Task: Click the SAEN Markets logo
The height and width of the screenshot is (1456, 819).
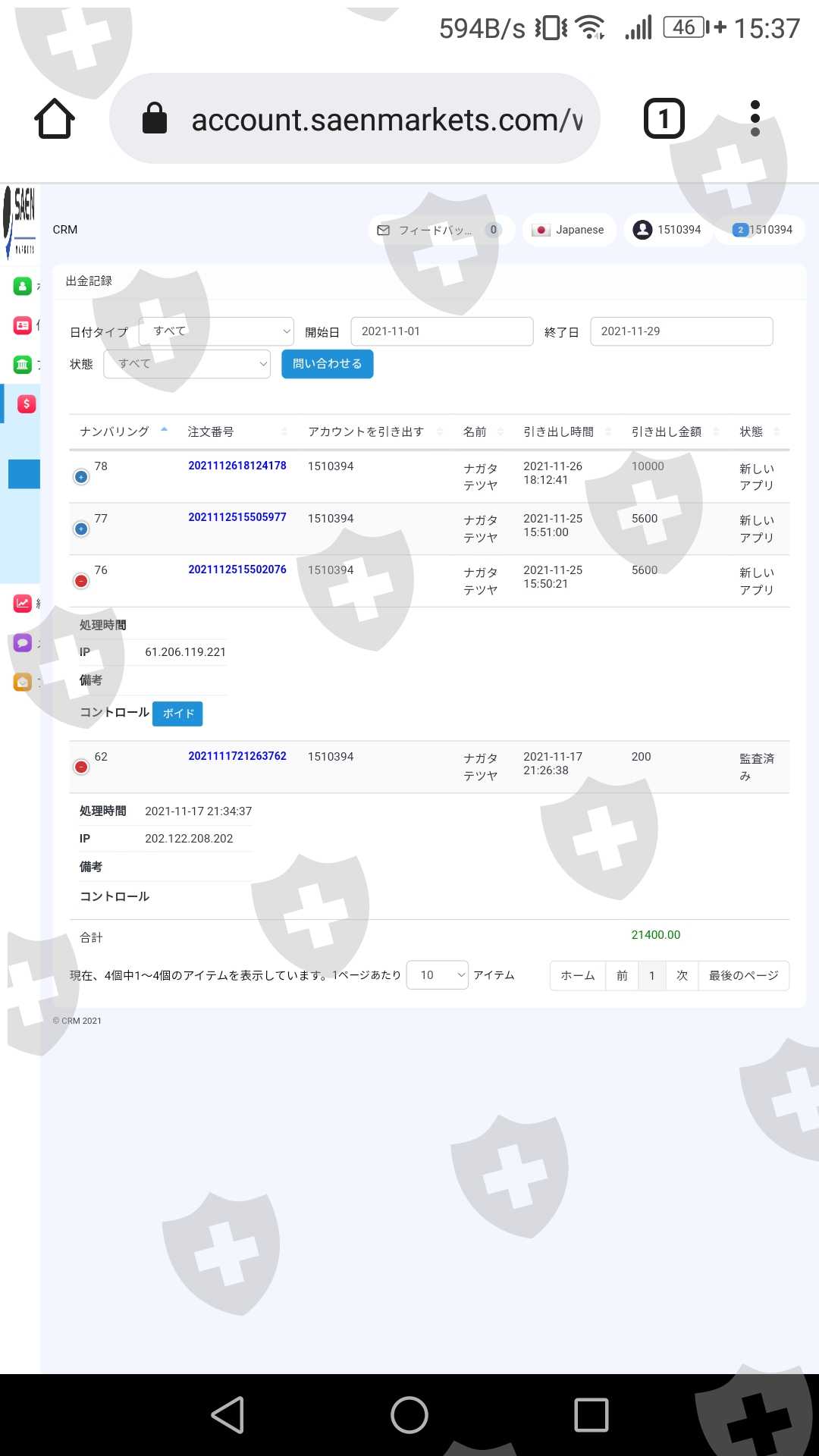Action: coord(20,223)
